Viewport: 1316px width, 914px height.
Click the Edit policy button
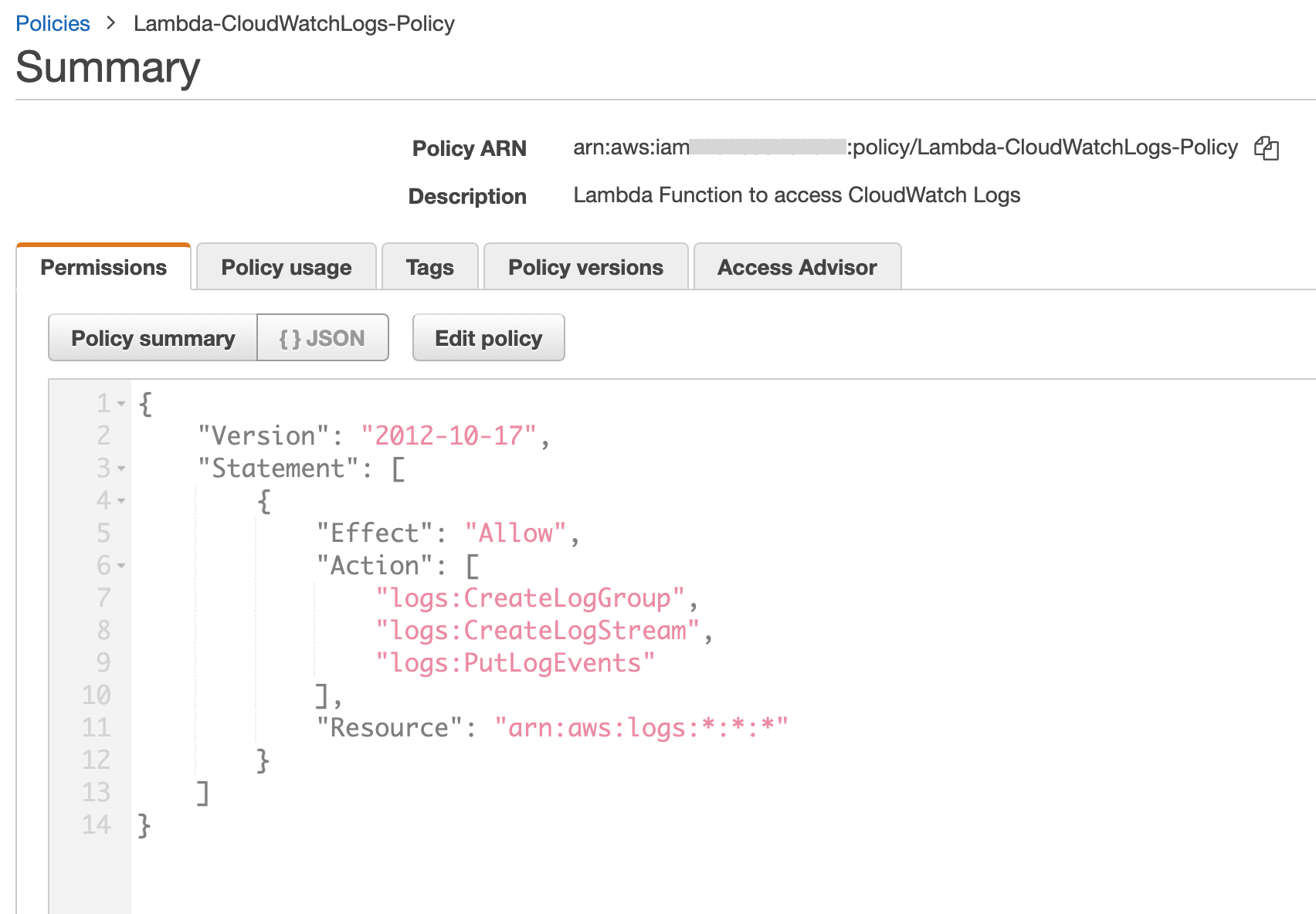coord(488,338)
